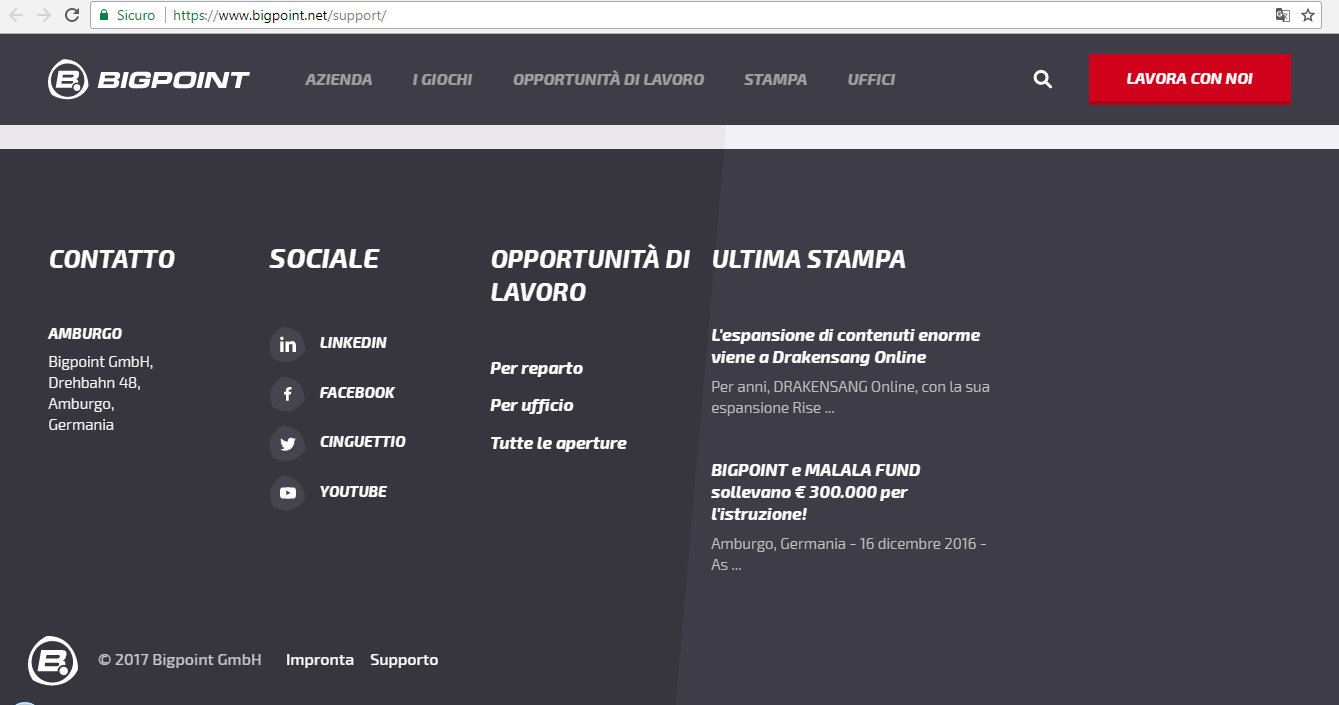Click the LinkedIn circular icon
The width and height of the screenshot is (1339, 705).
point(288,345)
